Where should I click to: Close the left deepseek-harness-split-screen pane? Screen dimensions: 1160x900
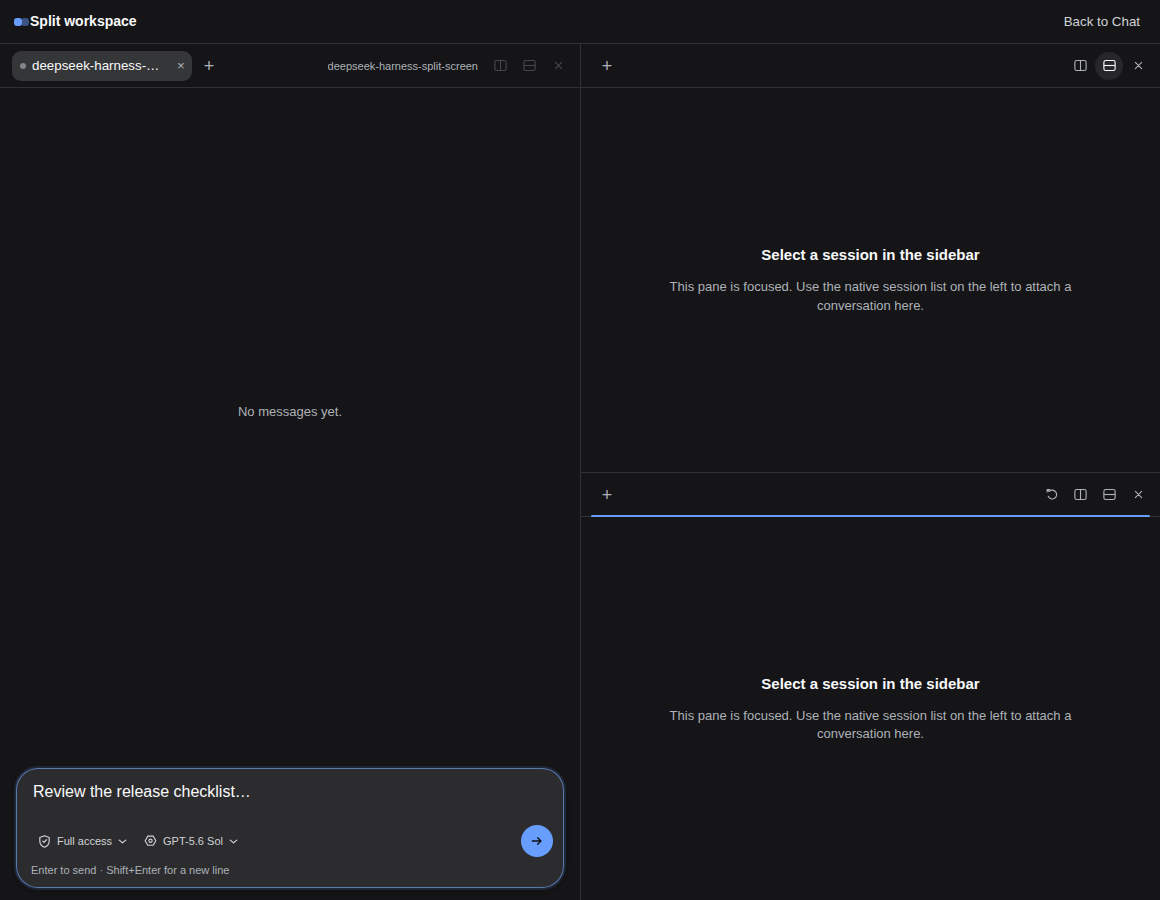[559, 66]
